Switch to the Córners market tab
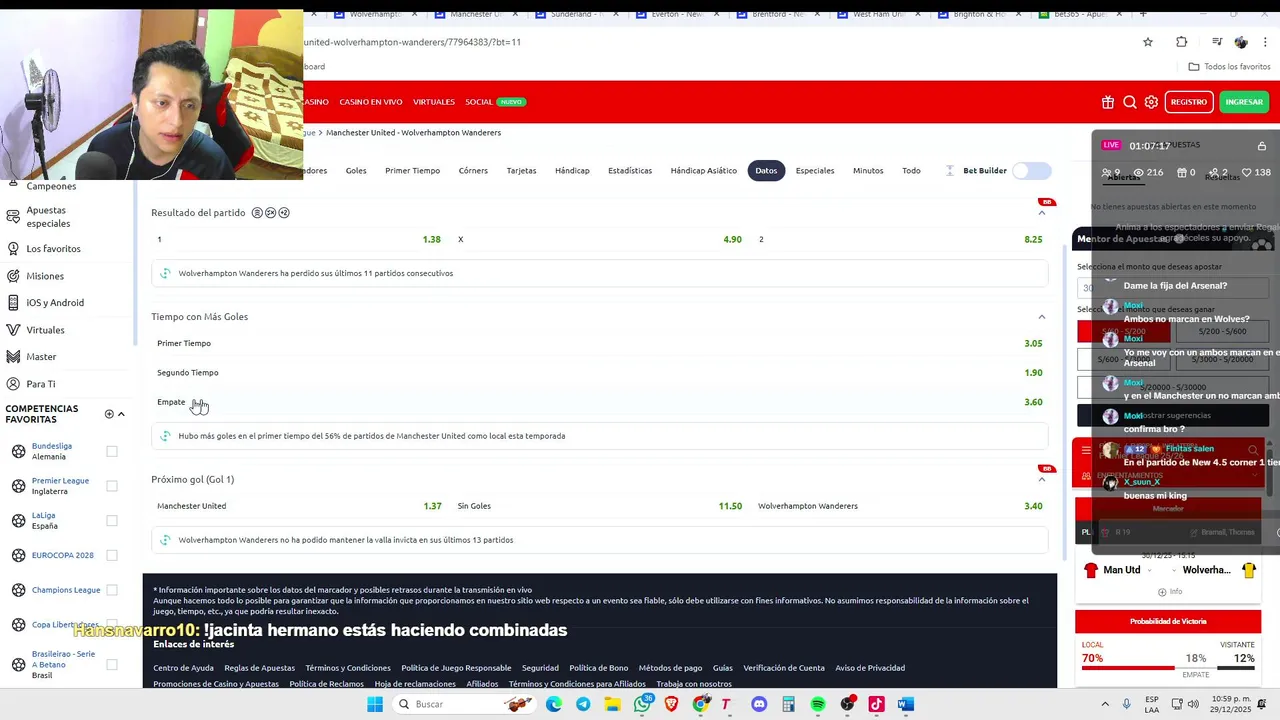This screenshot has width=1280, height=720. point(473,171)
